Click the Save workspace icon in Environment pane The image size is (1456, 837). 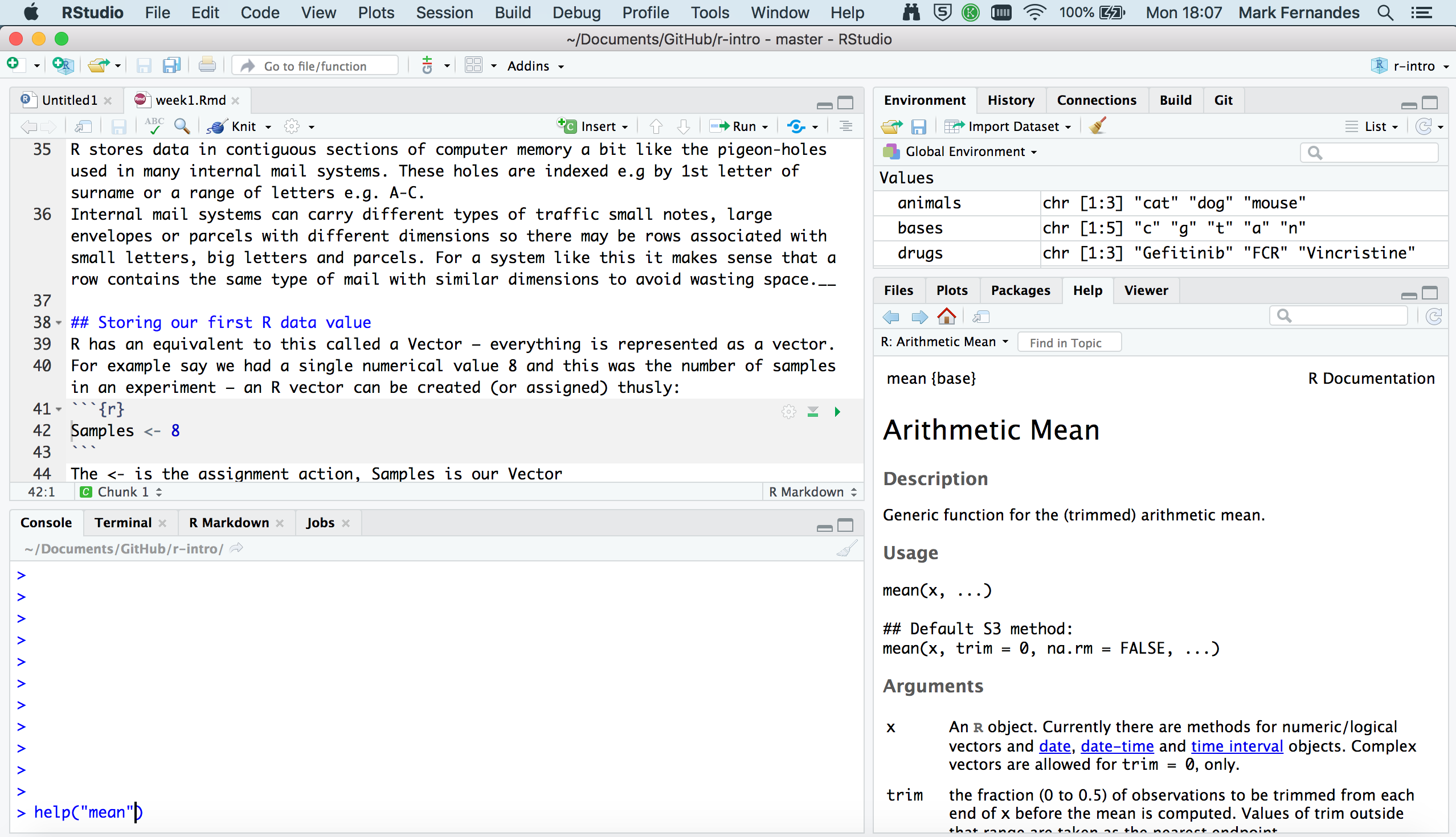pos(918,126)
